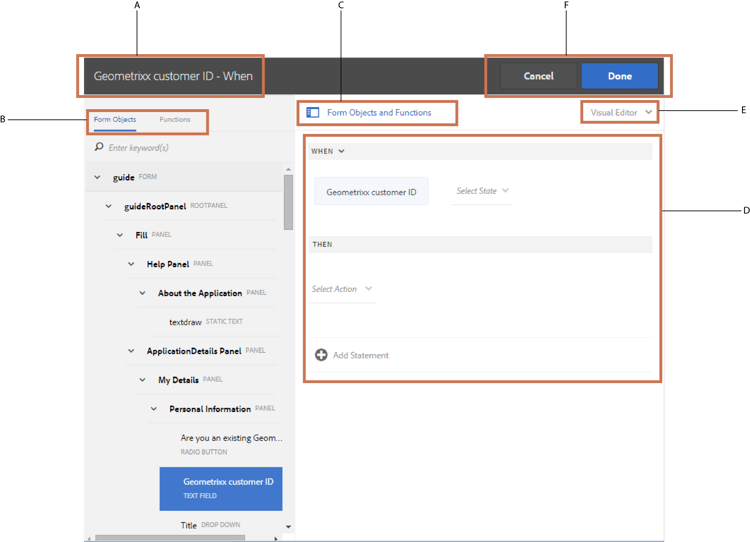Select Geometrixx customer ID TEXT FIELD item

click(x=221, y=488)
